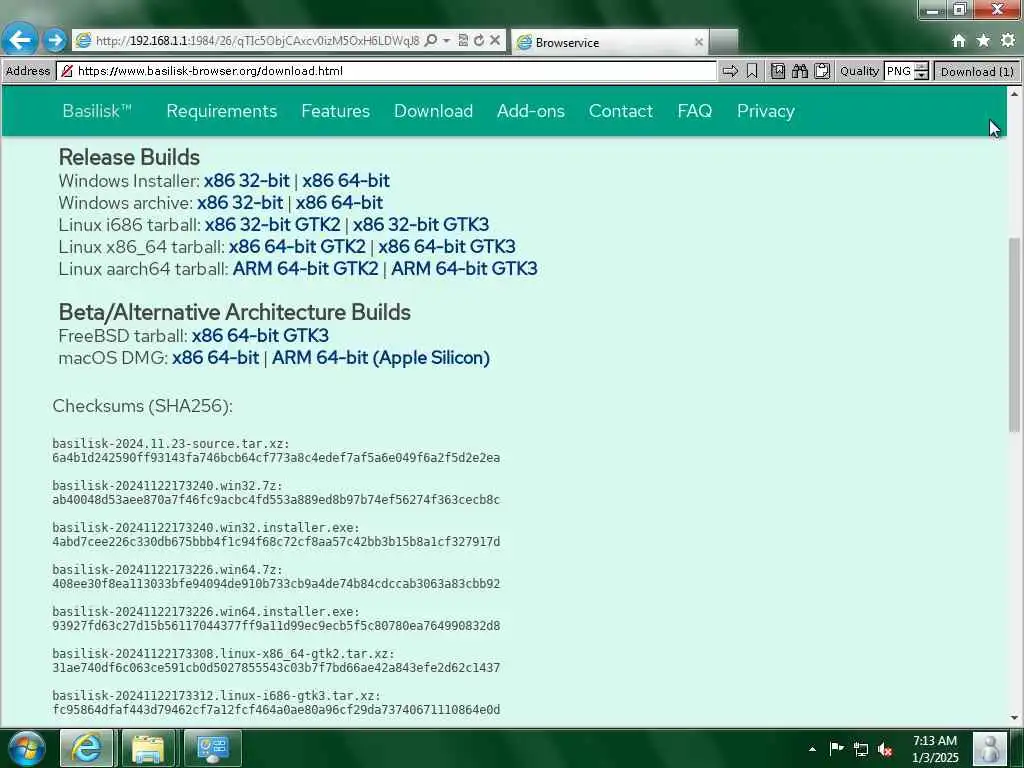1024x768 pixels.
Task: Download Linux i686 x86 32-bit GTK2 tarball
Action: click(x=272, y=225)
